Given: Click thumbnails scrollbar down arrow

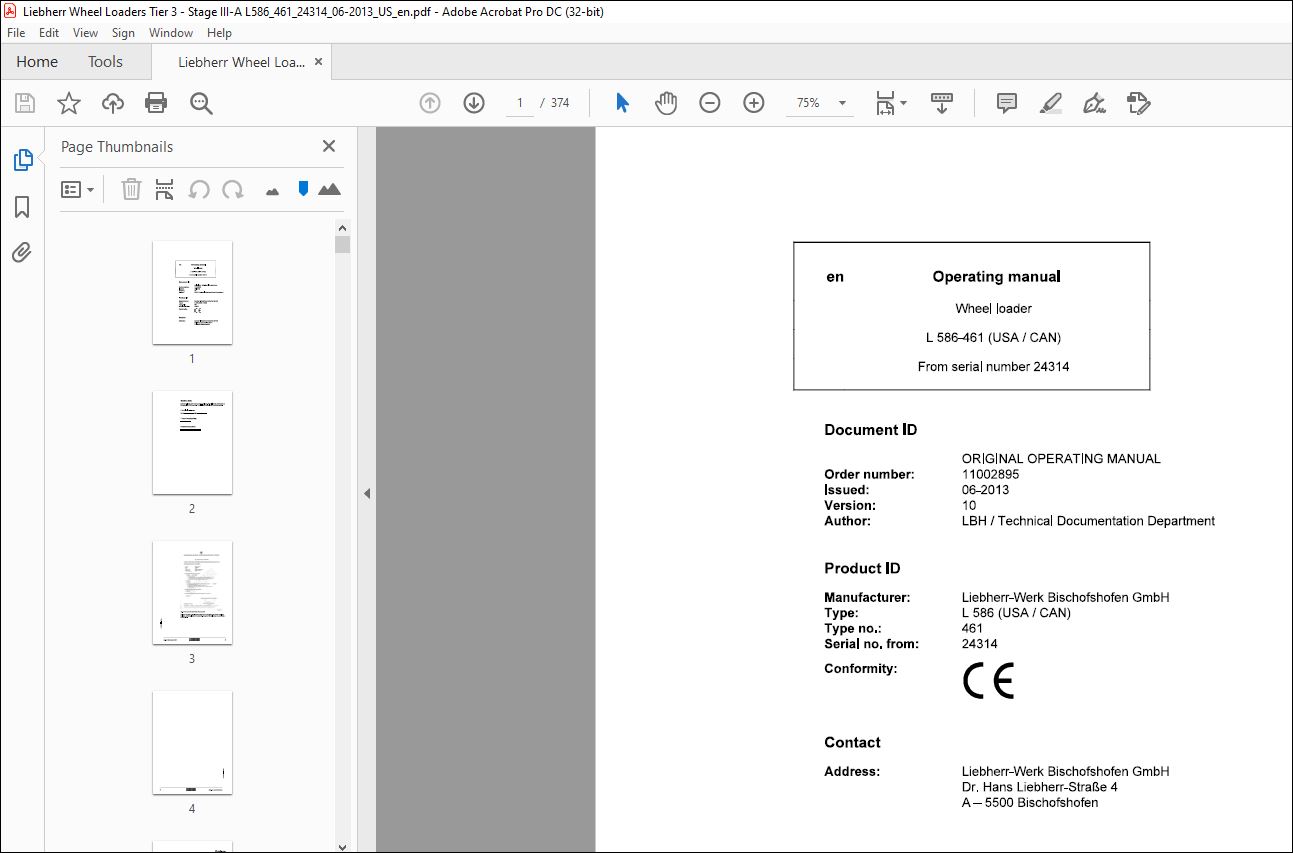Looking at the screenshot, I should [342, 845].
